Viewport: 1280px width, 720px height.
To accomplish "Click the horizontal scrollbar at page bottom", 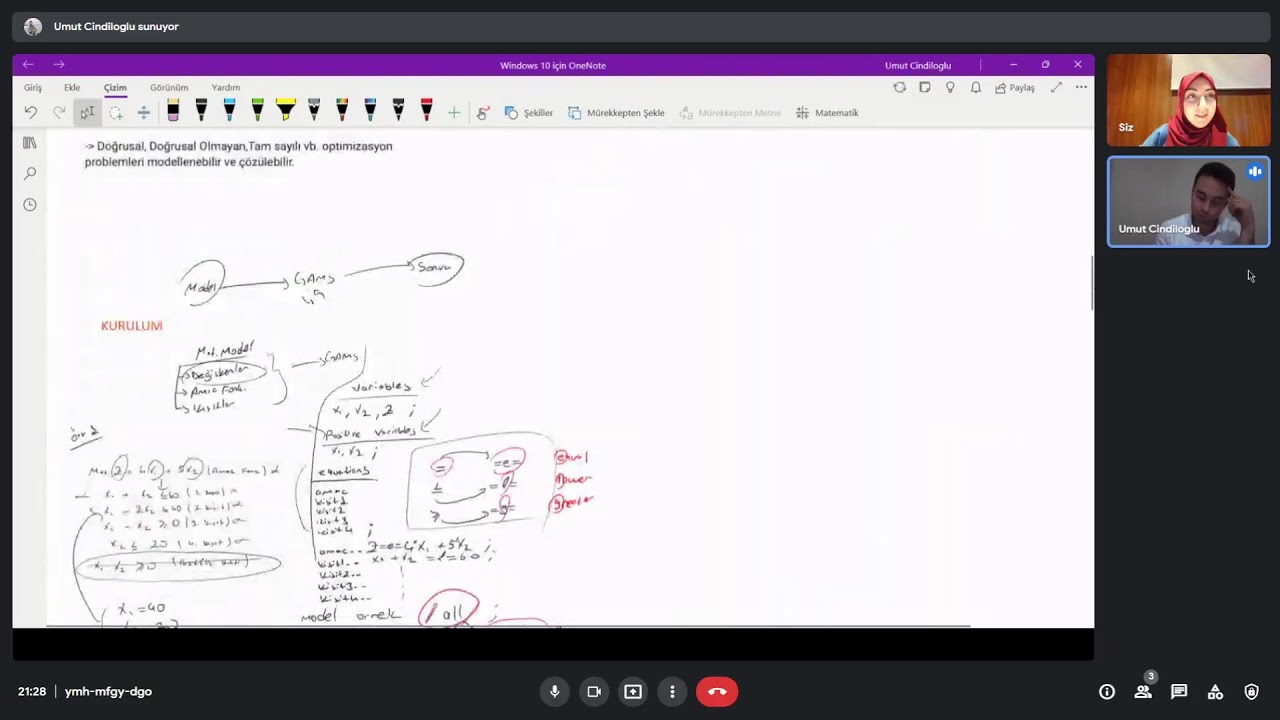I will (x=508, y=626).
